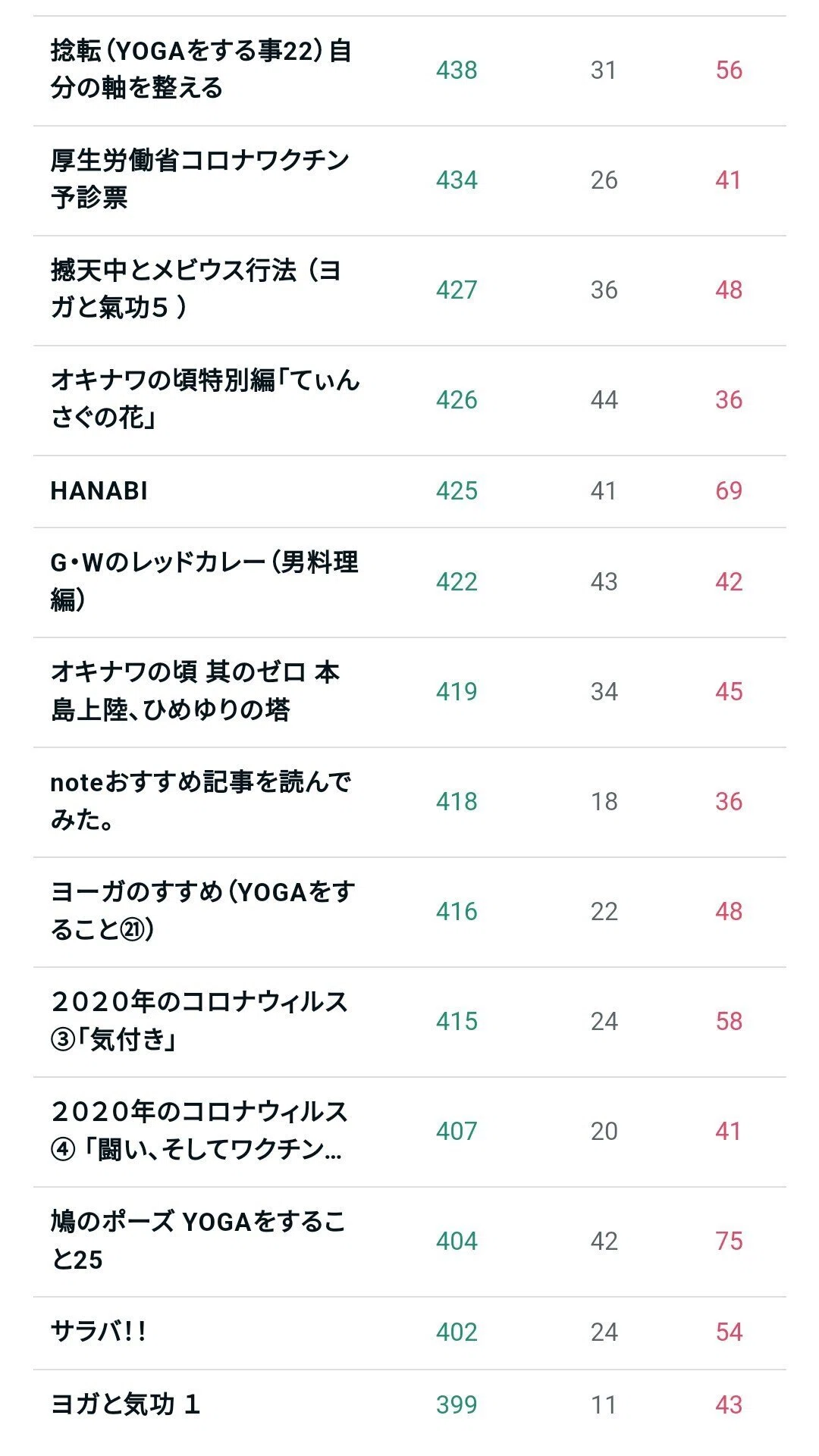Open article 捻転(YOGAをする事22)自分の軸を整える
This screenshot has height=1456, width=819.
coord(201,70)
